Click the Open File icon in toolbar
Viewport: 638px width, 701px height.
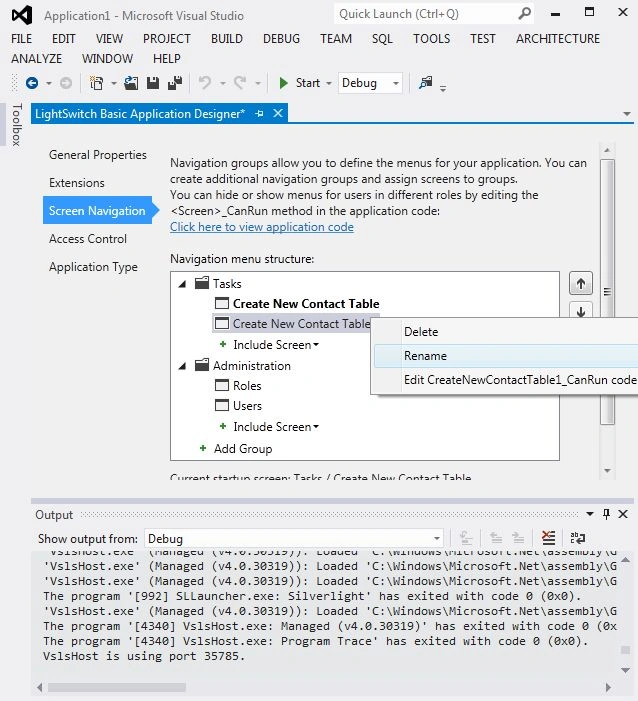tap(131, 83)
